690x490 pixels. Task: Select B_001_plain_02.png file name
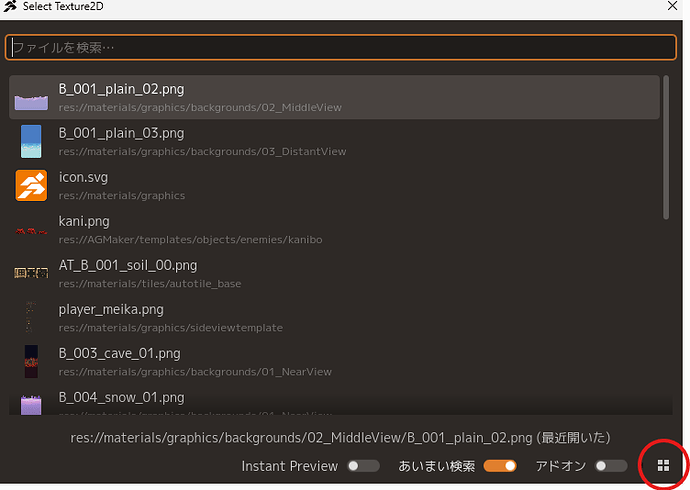(x=121, y=89)
